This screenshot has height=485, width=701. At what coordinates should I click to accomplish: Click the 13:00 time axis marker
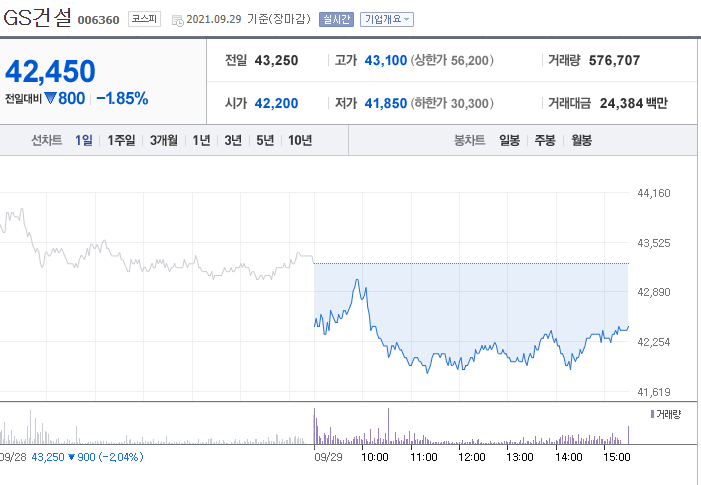[520, 457]
